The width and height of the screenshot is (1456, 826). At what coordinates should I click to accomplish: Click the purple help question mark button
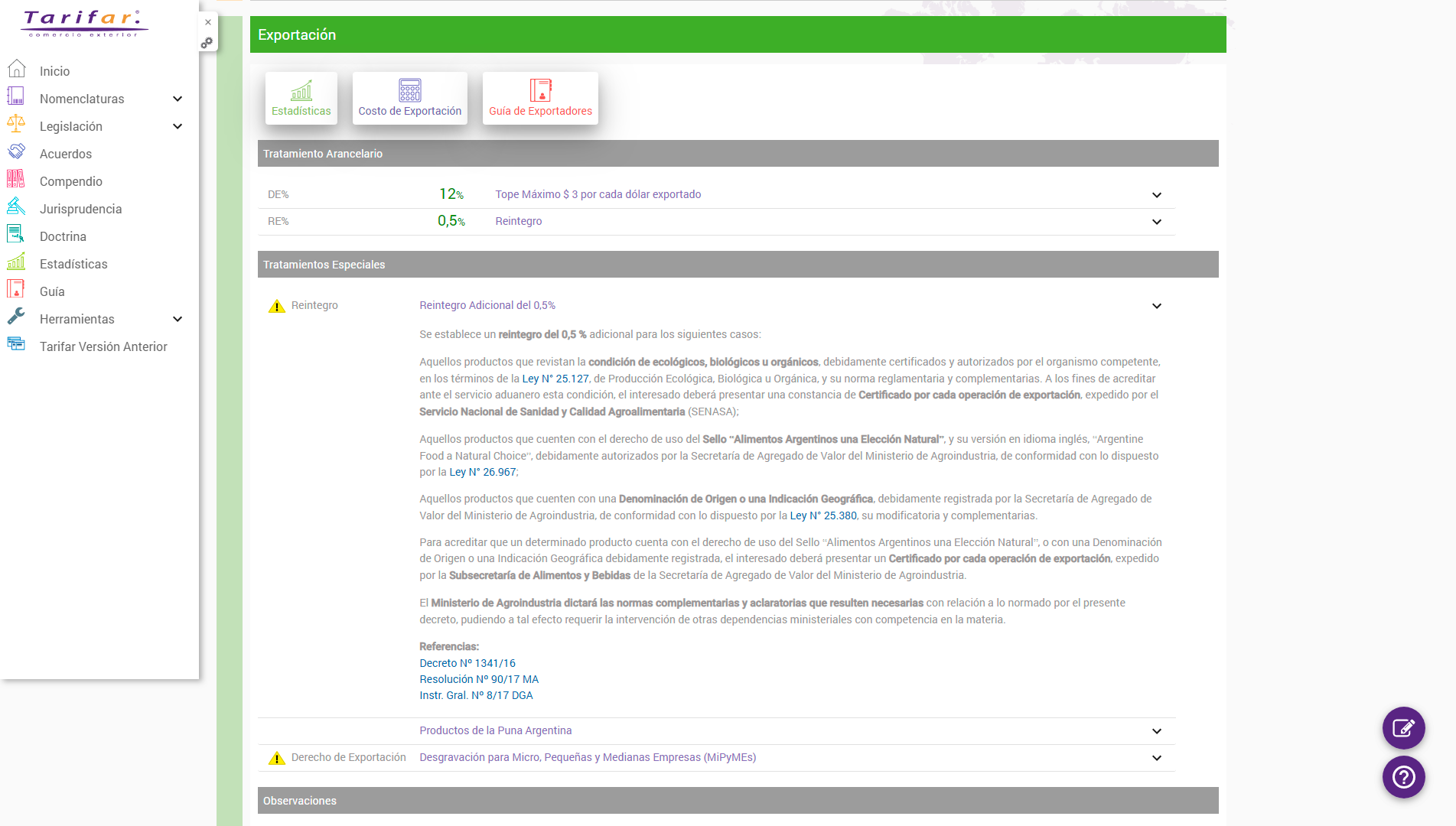coord(1403,777)
